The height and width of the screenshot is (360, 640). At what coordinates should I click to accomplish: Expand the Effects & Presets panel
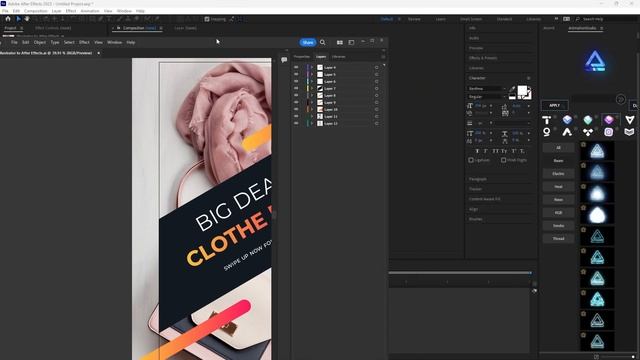click(483, 58)
